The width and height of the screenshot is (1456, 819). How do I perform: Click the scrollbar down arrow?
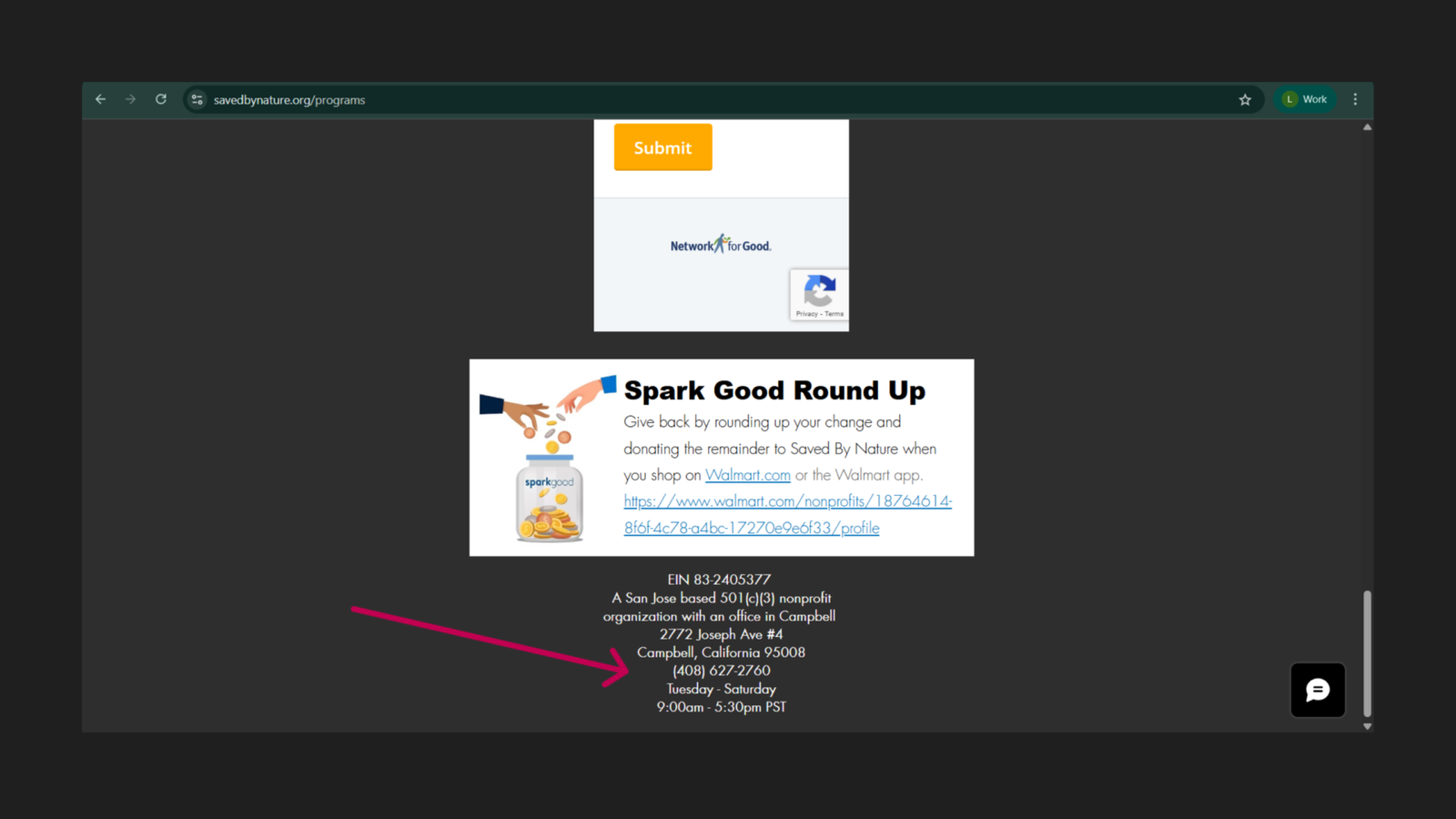(x=1367, y=725)
